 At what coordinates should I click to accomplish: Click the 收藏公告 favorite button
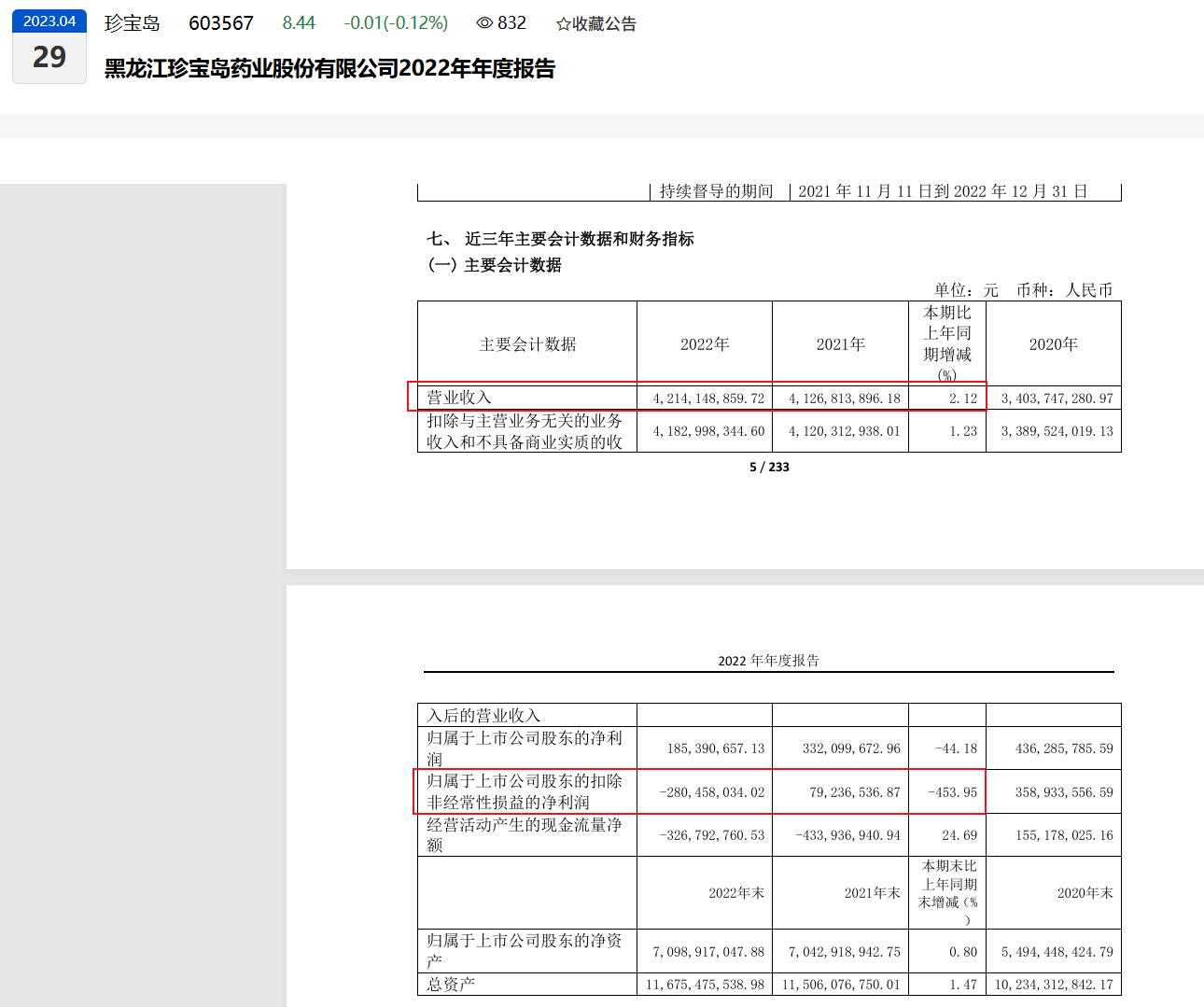pos(596,24)
